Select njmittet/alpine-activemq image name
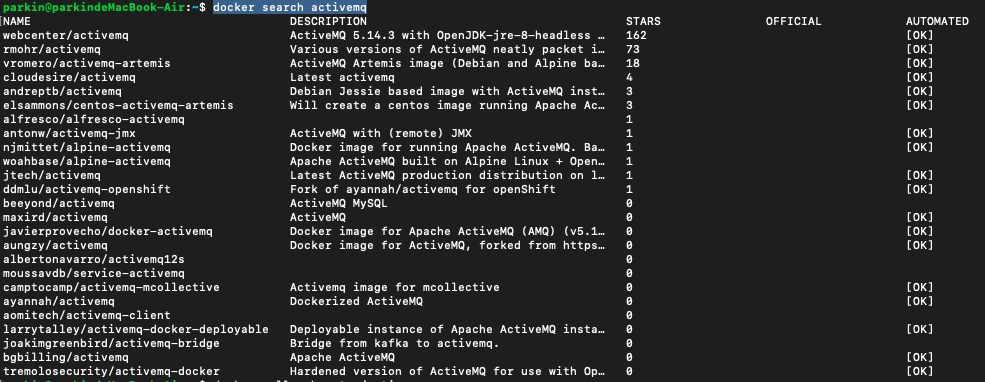This screenshot has width=985, height=382. coord(87,147)
